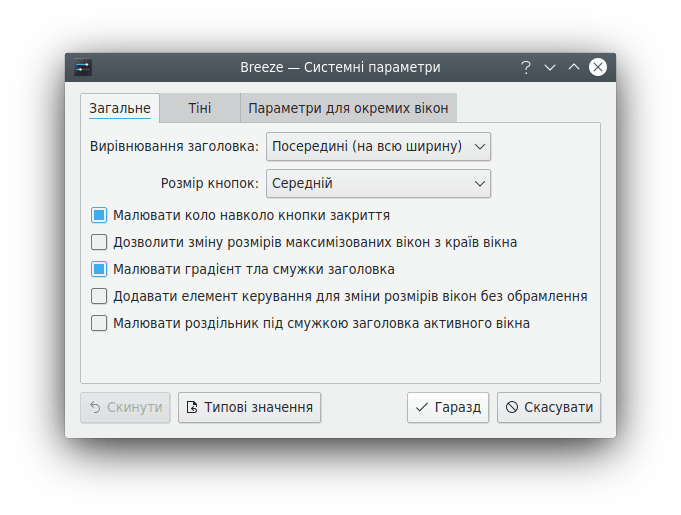Toggle Малювати коло навколо кнопки закриття checkbox
The height and width of the screenshot is (515, 681).
coord(99,215)
